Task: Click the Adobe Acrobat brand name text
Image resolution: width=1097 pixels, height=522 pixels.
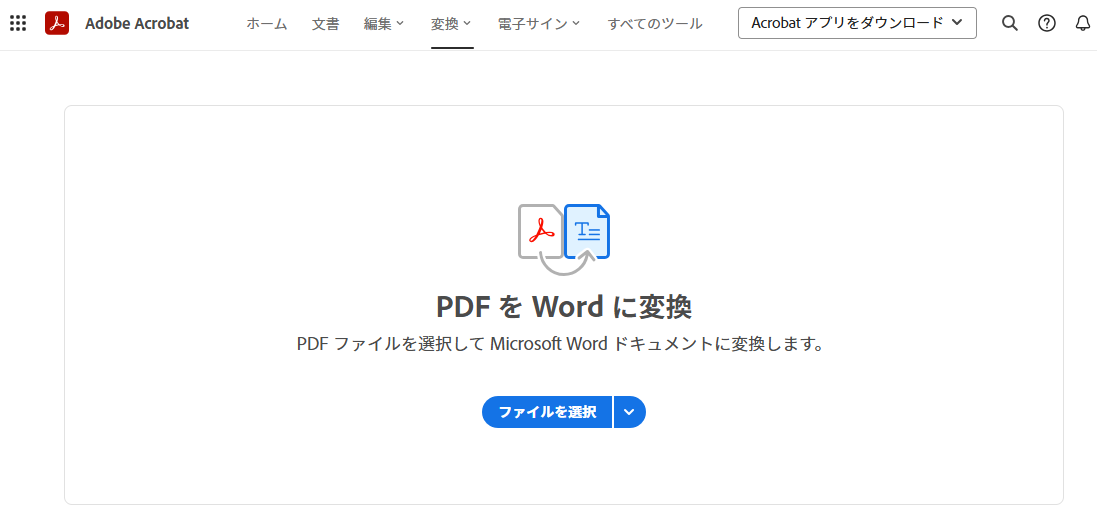Action: coord(137,23)
